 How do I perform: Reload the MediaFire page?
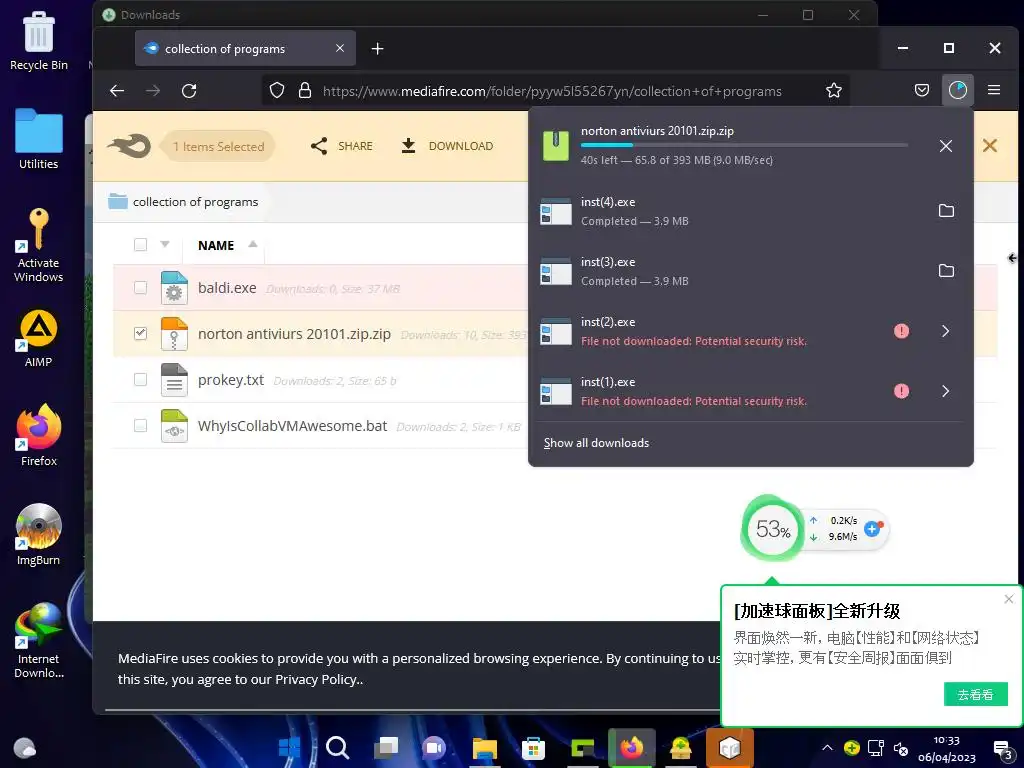(189, 91)
